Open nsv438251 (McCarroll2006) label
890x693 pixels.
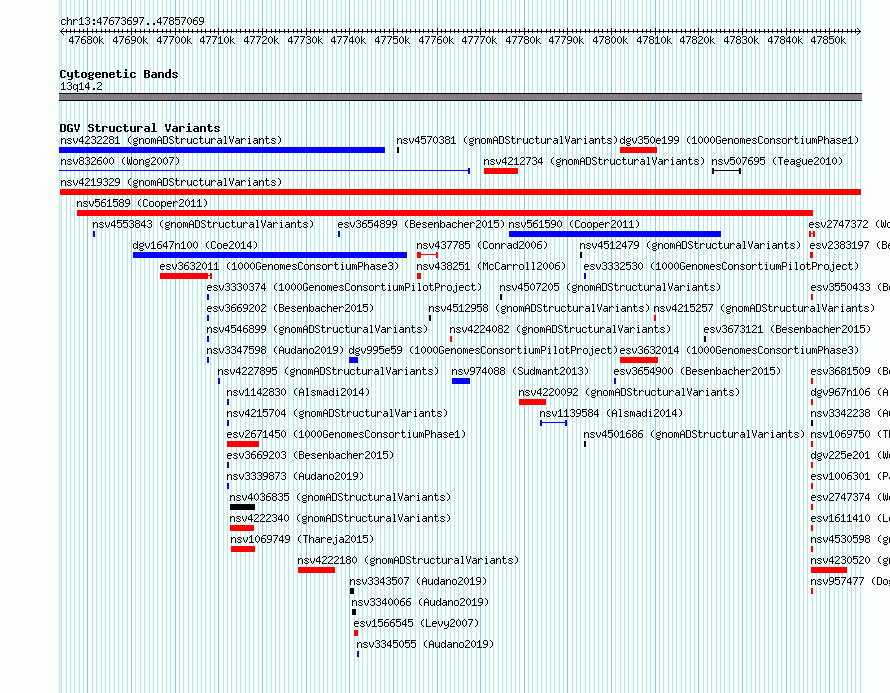click(x=492, y=266)
